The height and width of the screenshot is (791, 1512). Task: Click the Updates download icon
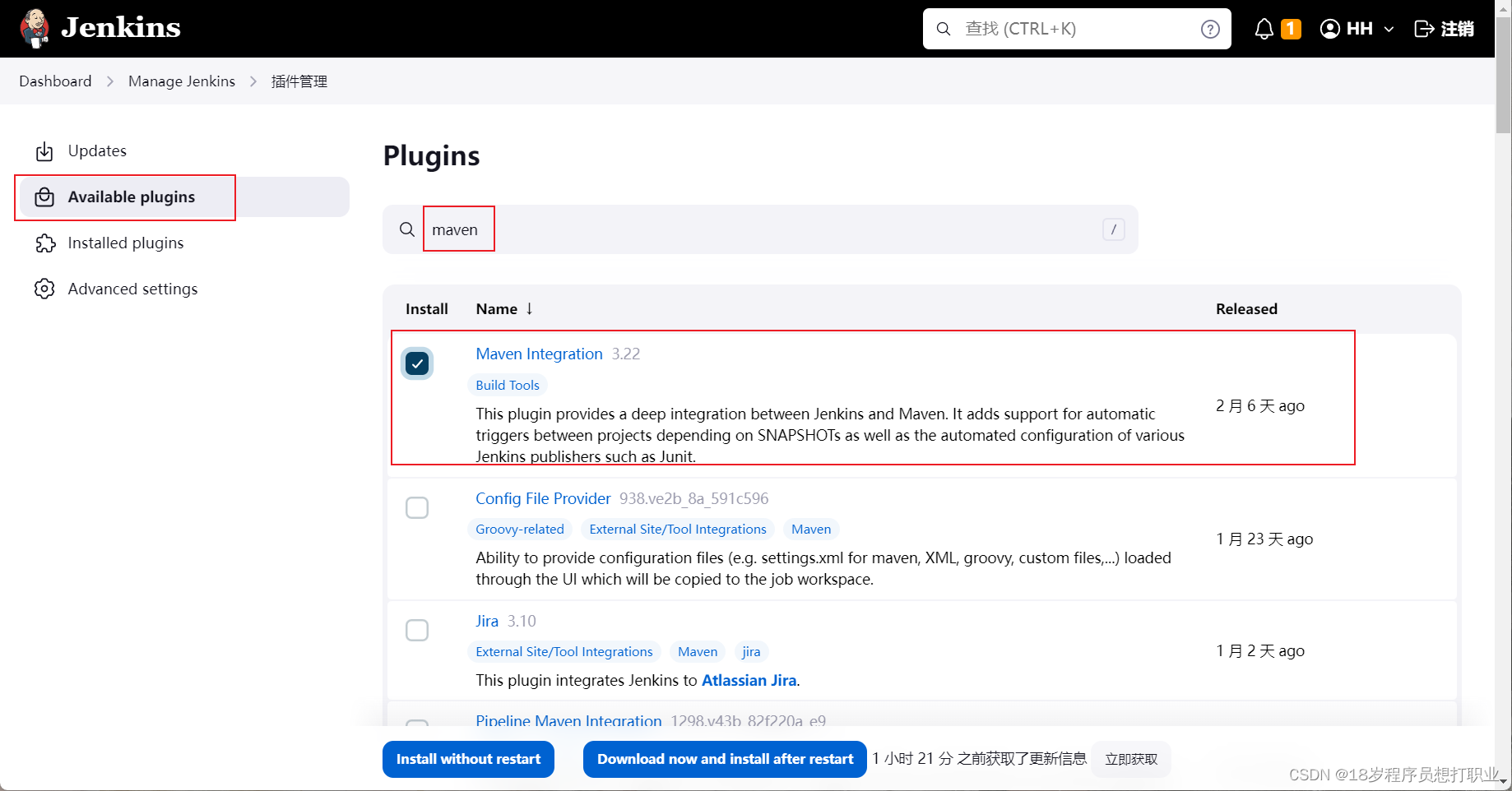(x=44, y=151)
